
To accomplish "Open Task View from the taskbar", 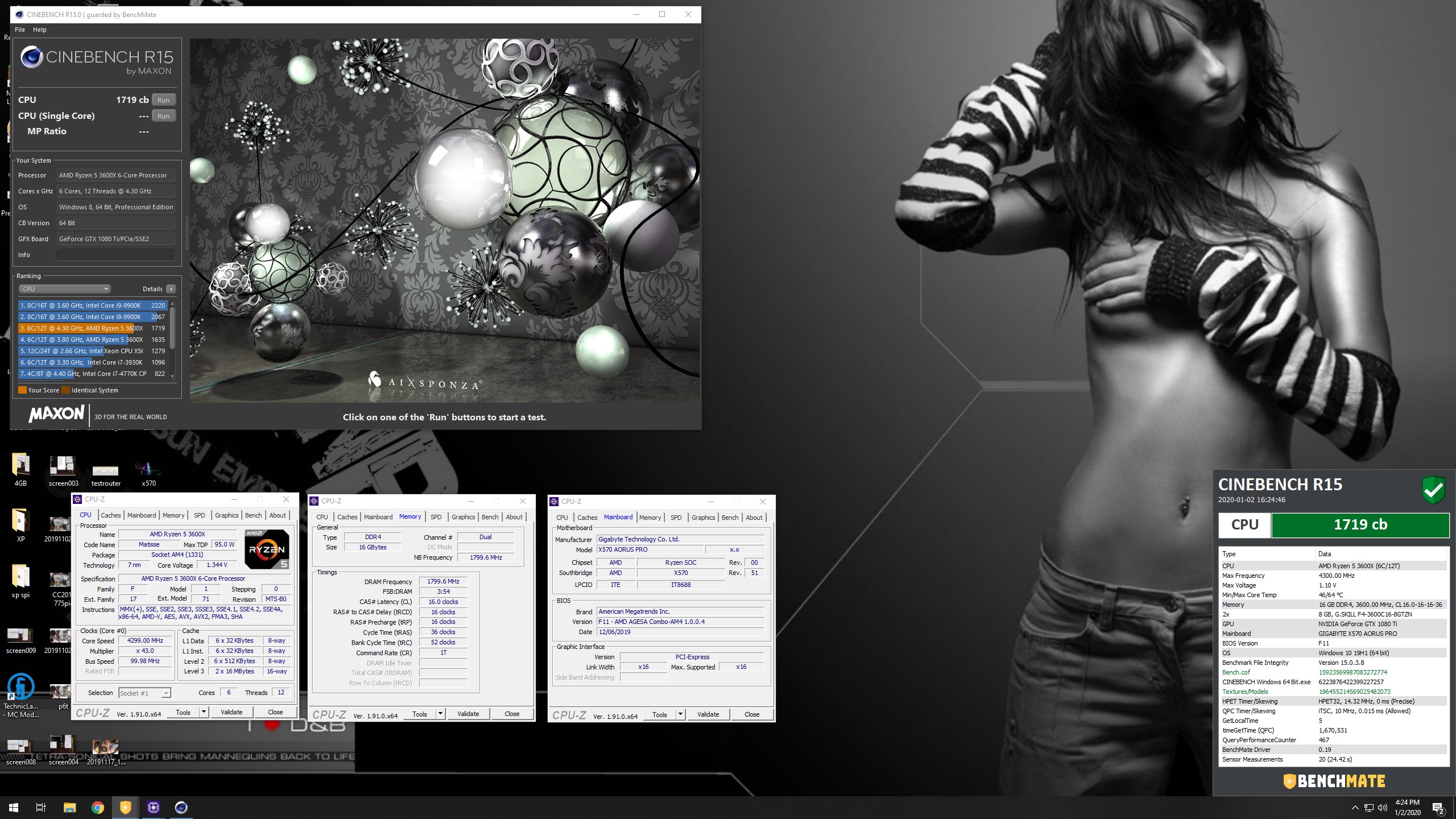I will pyautogui.click(x=41, y=807).
